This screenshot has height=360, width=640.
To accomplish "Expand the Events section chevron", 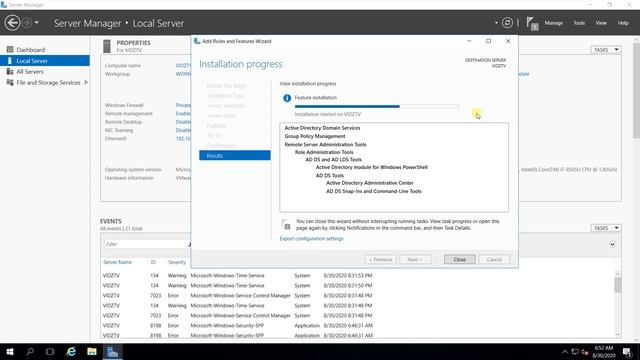I will [x=612, y=244].
